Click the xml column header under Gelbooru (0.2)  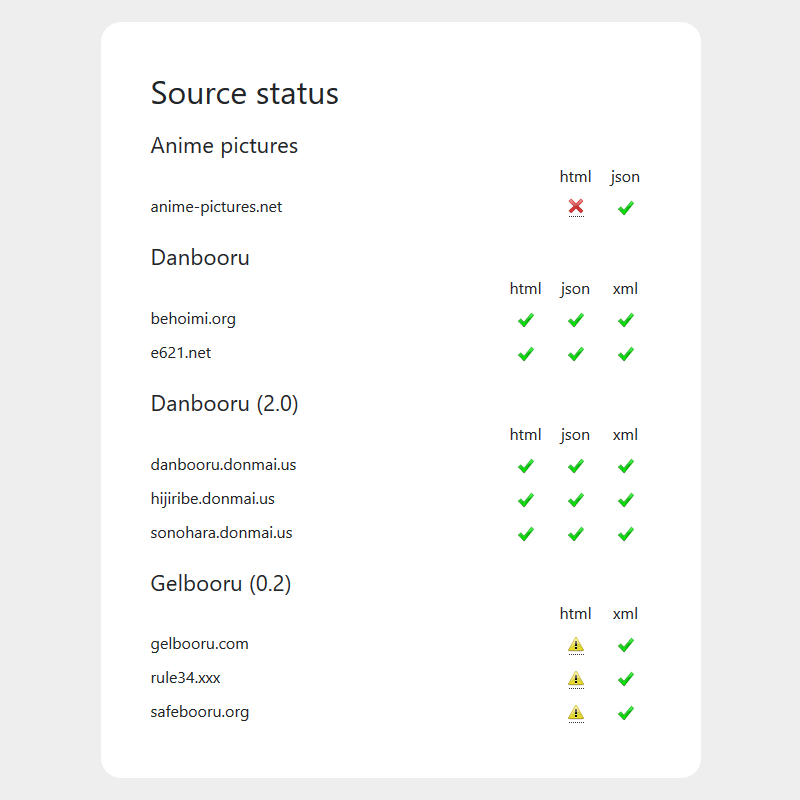(626, 614)
